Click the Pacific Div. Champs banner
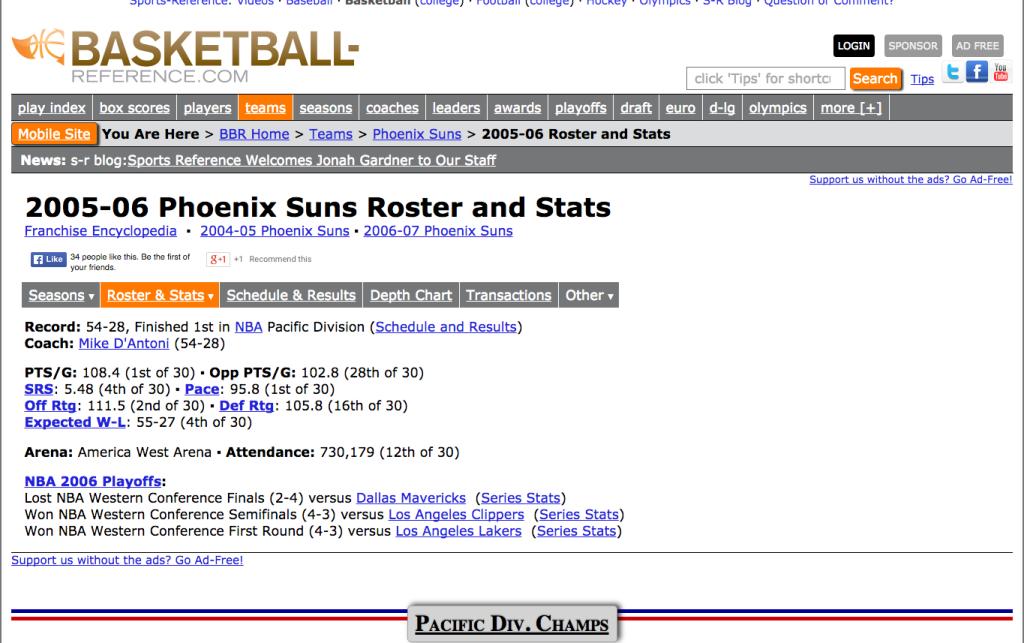1024x643 pixels. click(512, 623)
